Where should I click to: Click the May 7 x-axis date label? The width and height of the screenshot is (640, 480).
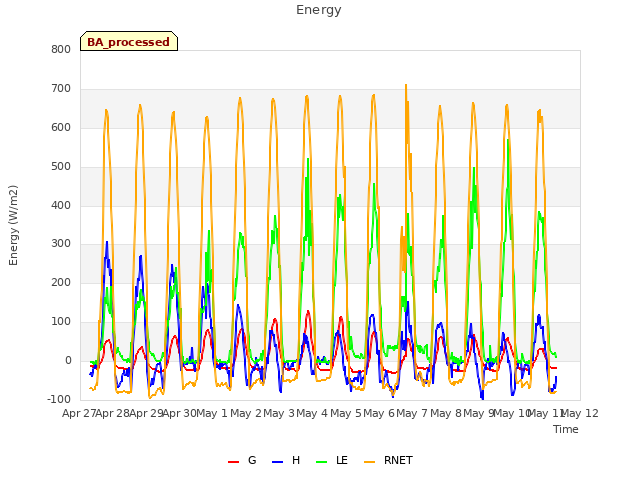click(412, 413)
